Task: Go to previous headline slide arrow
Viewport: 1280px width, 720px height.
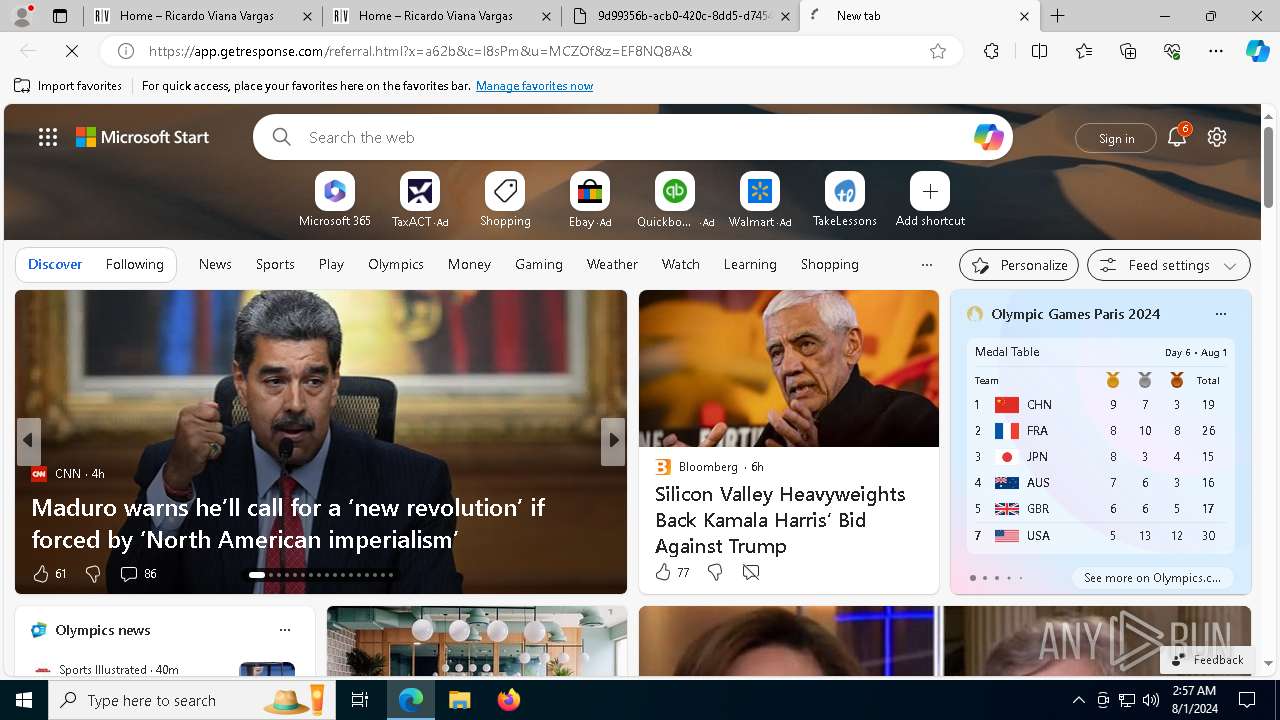Action: coord(28,440)
